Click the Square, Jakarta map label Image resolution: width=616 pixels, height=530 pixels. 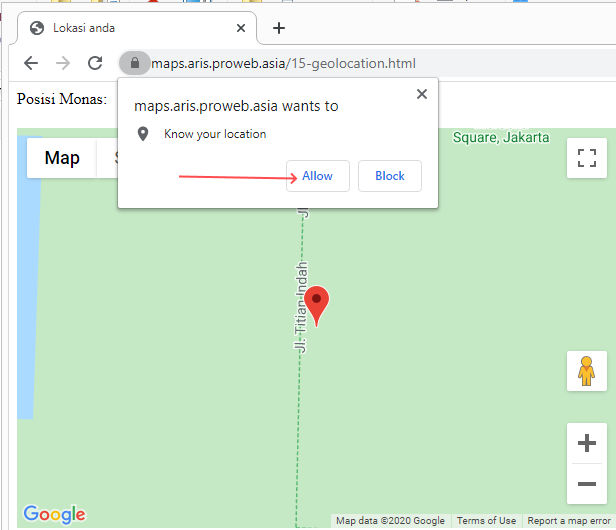(501, 138)
